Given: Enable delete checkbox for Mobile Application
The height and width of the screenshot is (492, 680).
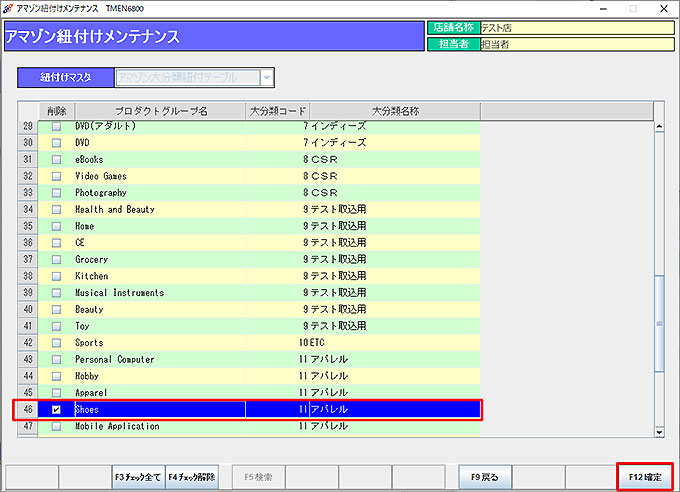Looking at the screenshot, I should click(x=56, y=427).
